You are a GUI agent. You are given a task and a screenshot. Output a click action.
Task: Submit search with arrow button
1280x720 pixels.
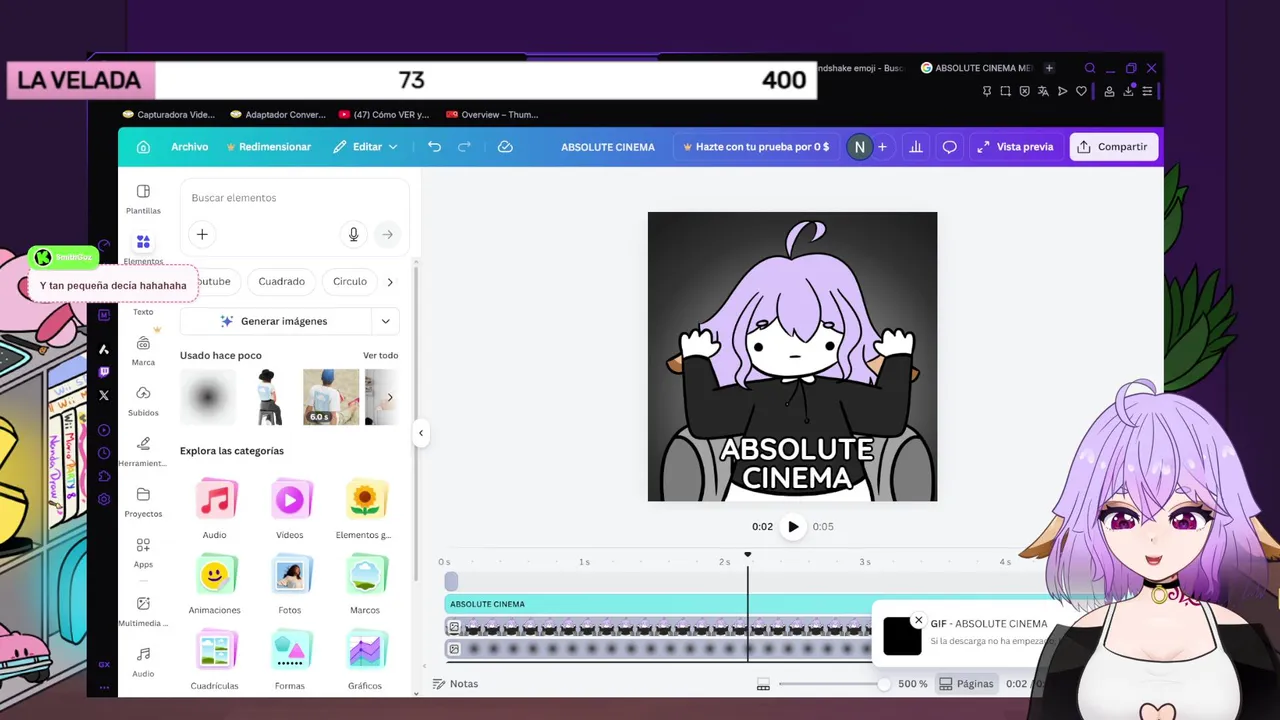[387, 235]
